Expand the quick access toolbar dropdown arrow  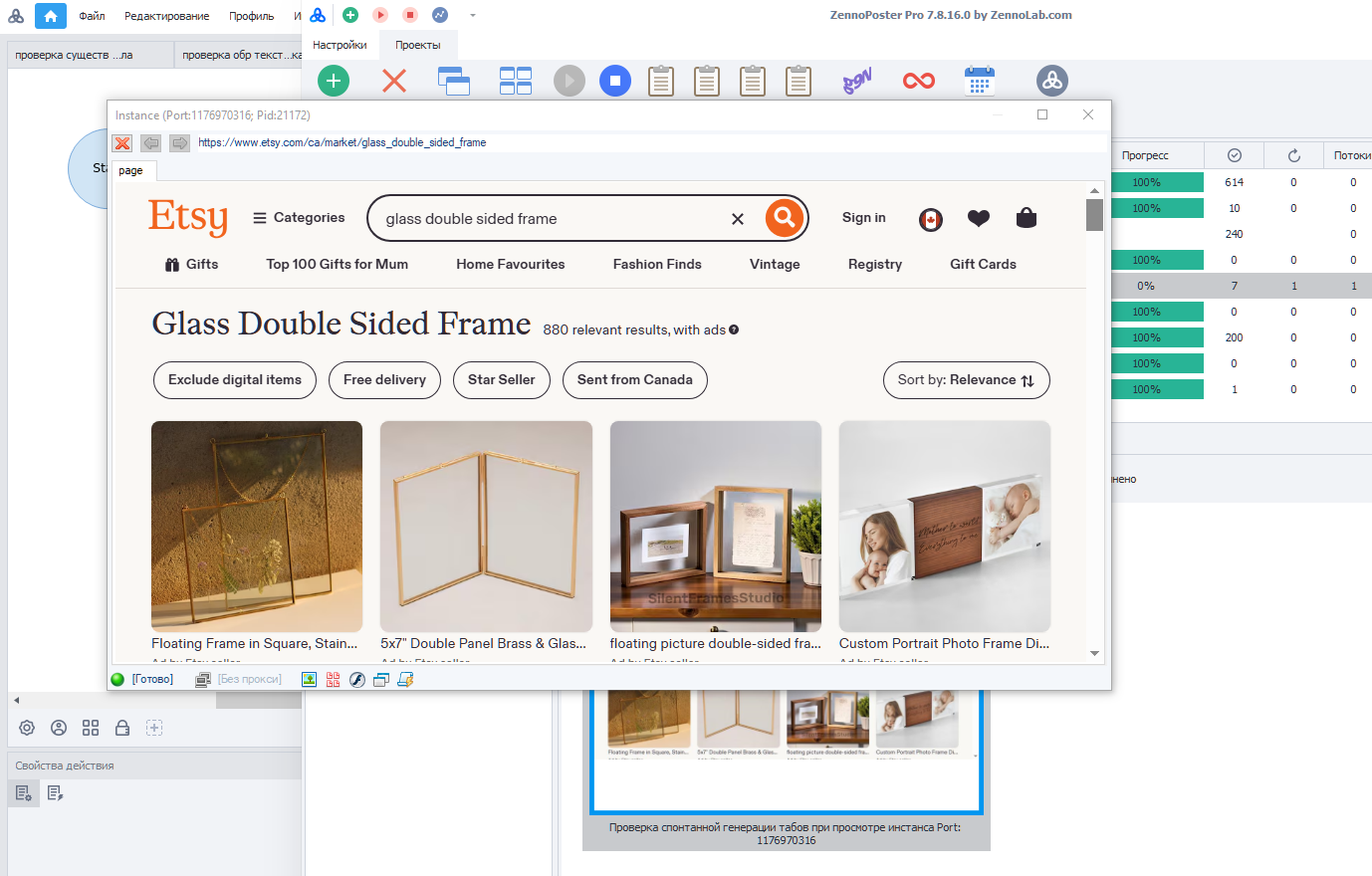pyautogui.click(x=472, y=16)
